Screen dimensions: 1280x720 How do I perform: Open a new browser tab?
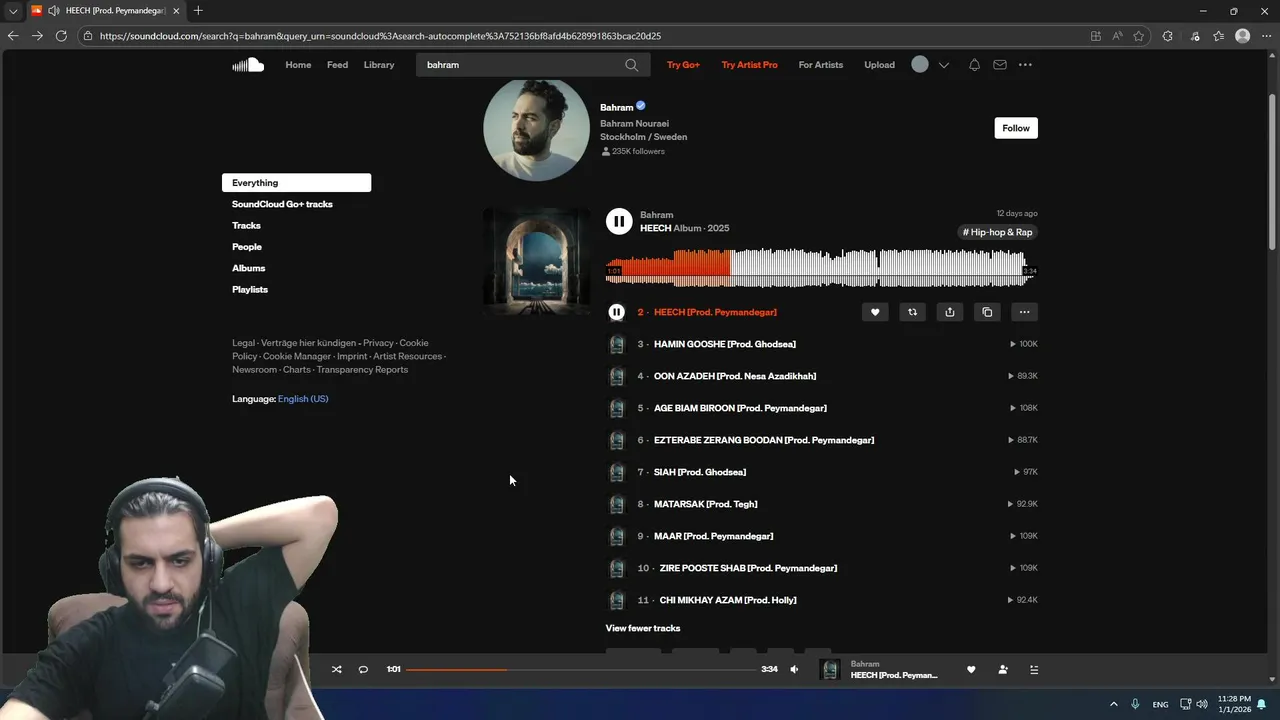(x=198, y=11)
